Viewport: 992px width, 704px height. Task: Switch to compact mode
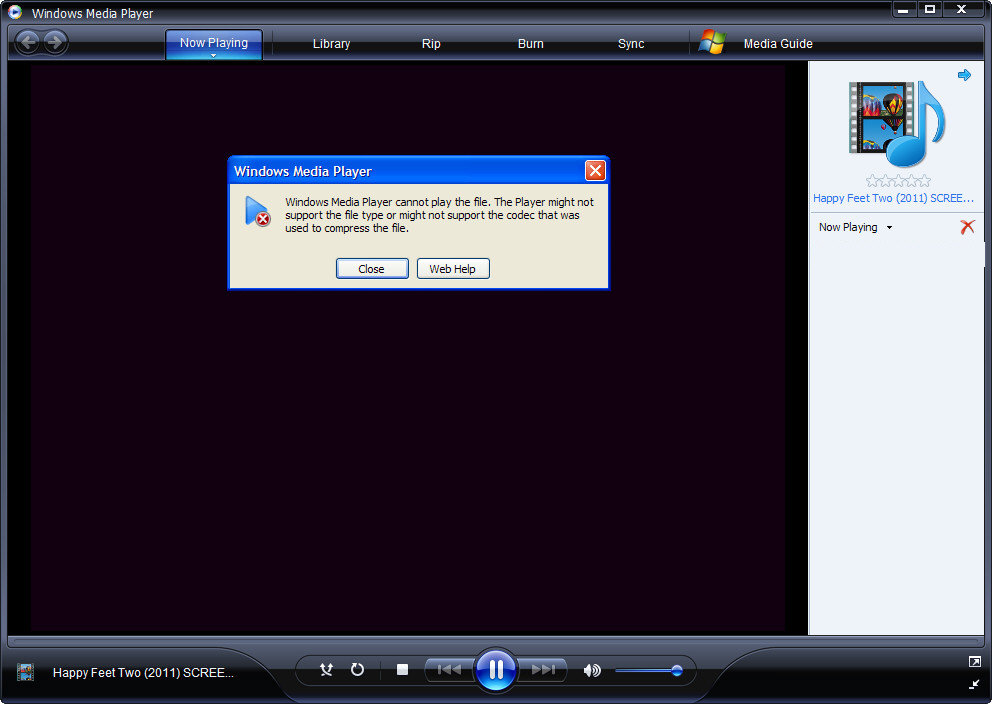point(974,684)
